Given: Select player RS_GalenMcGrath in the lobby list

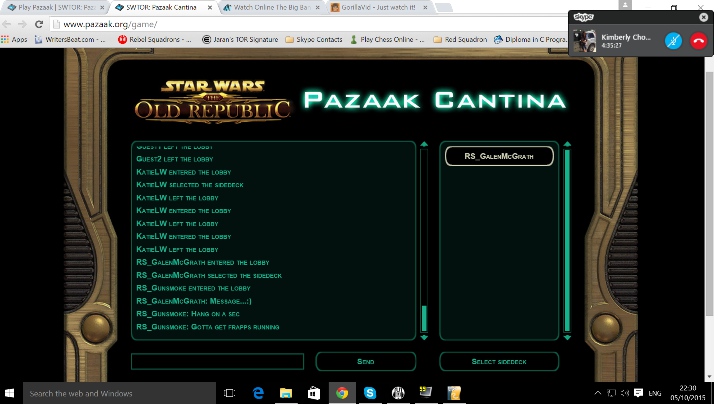Looking at the screenshot, I should 499,156.
